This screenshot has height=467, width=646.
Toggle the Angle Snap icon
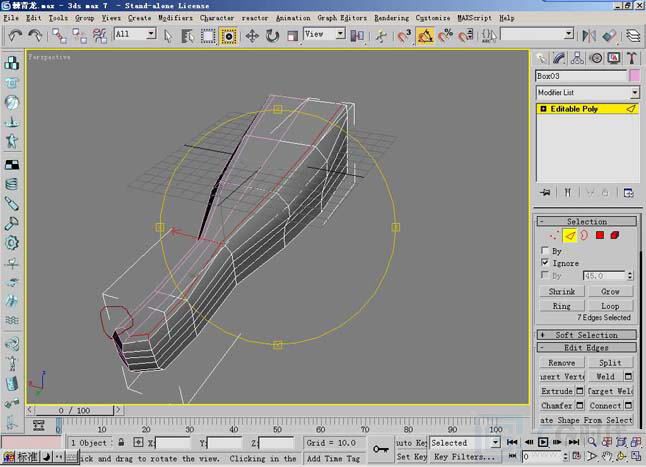click(x=425, y=36)
